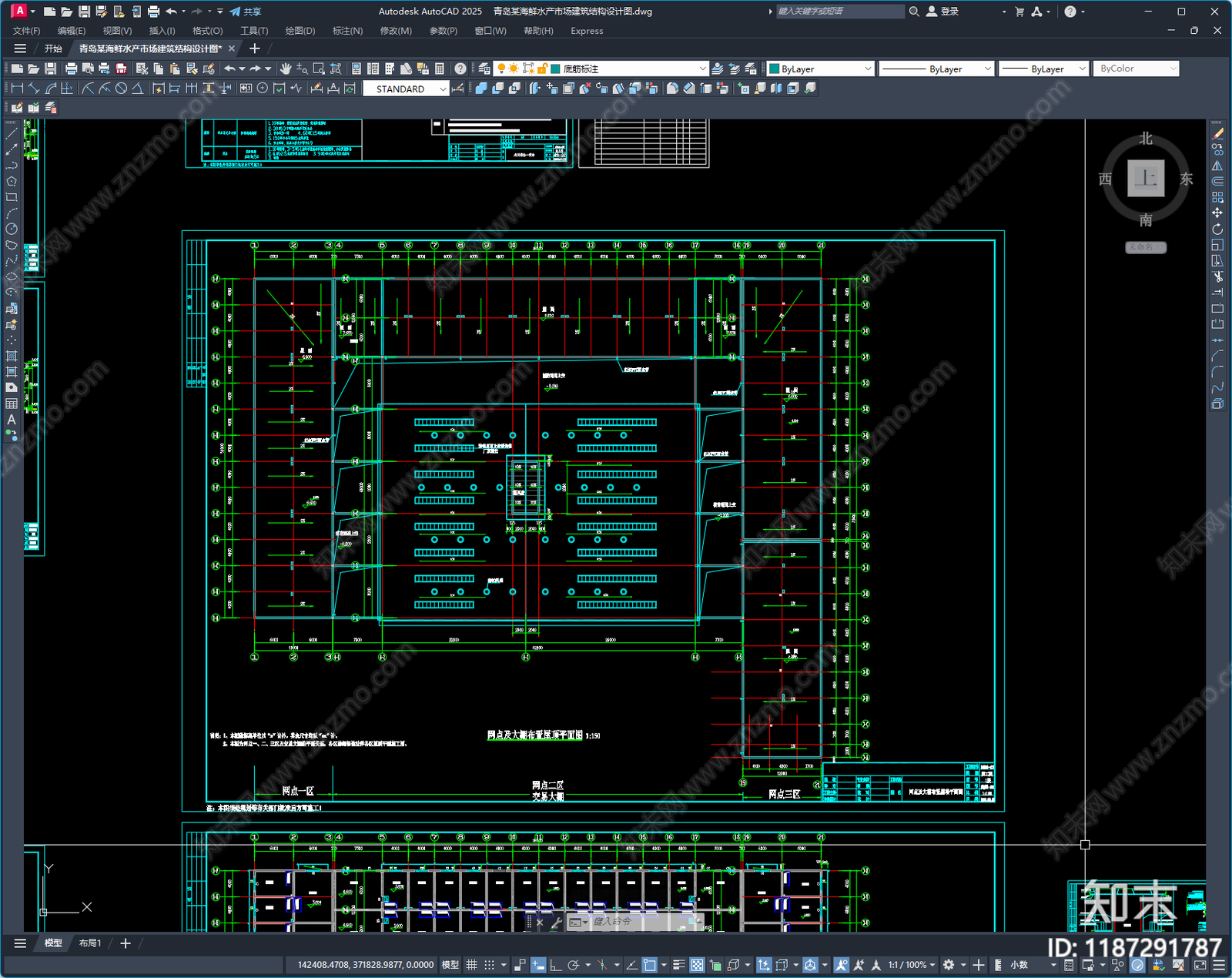Select the Diameter dimension tool
1232x978 pixels.
tap(121, 89)
